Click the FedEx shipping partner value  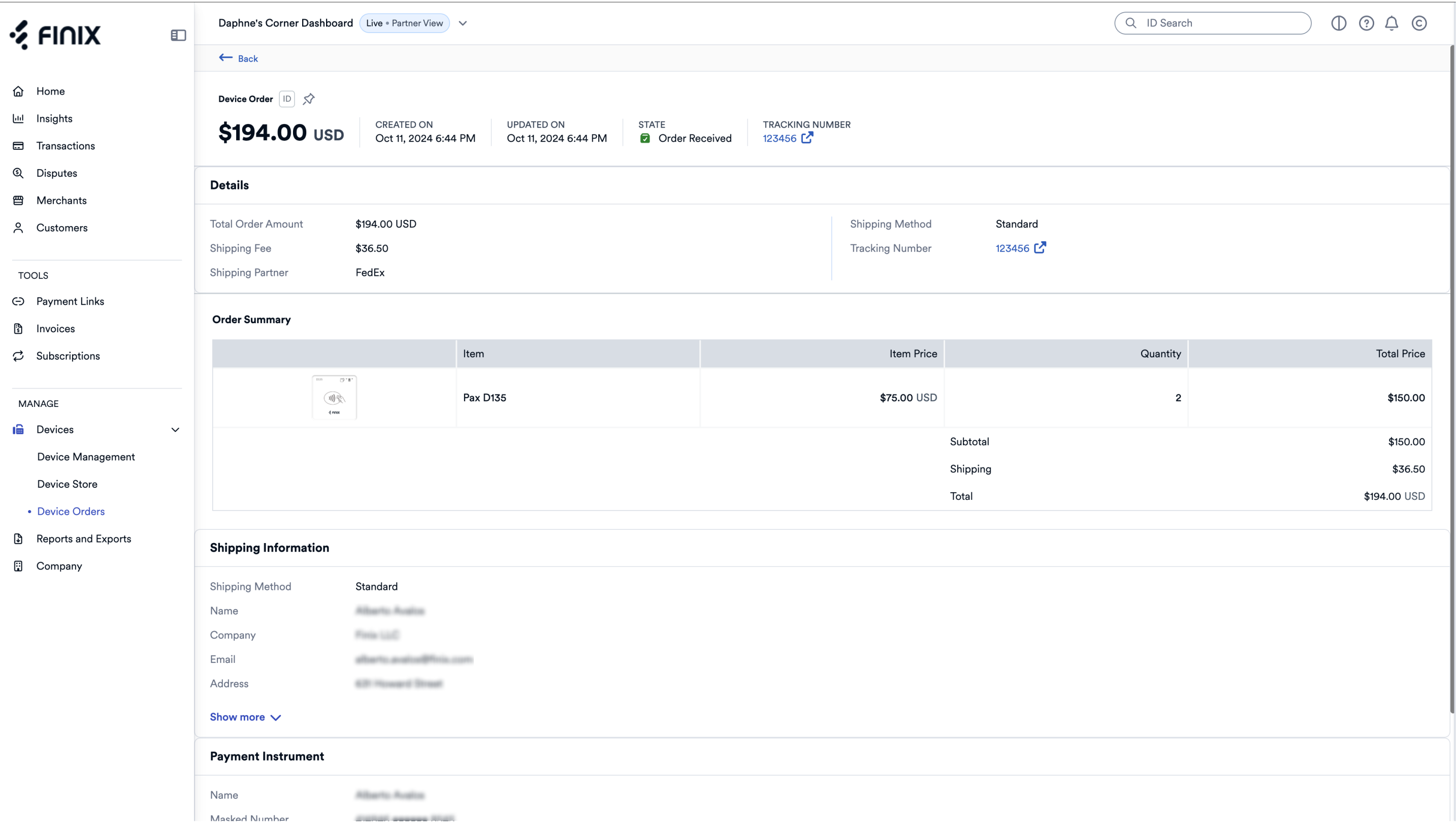(370, 272)
